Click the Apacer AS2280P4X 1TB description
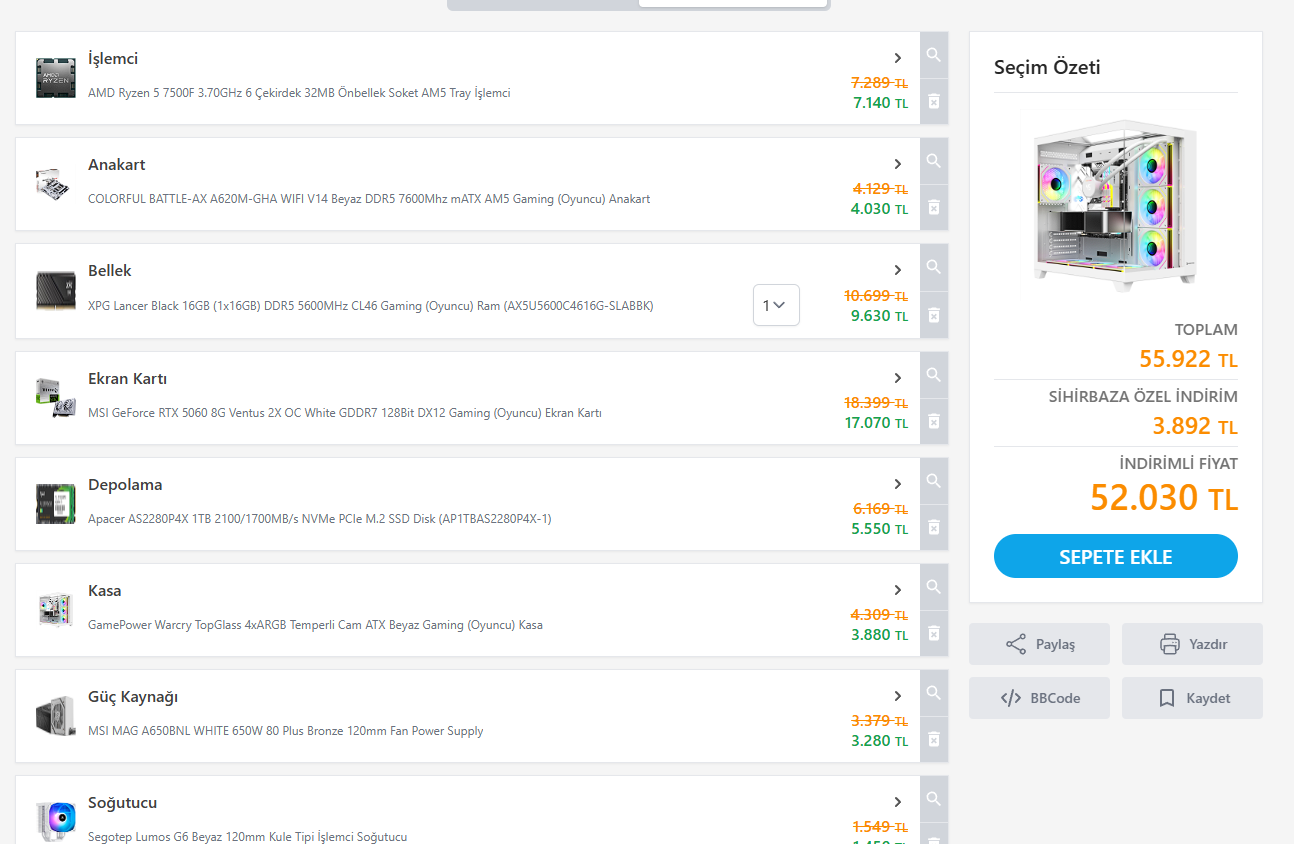 click(x=320, y=519)
